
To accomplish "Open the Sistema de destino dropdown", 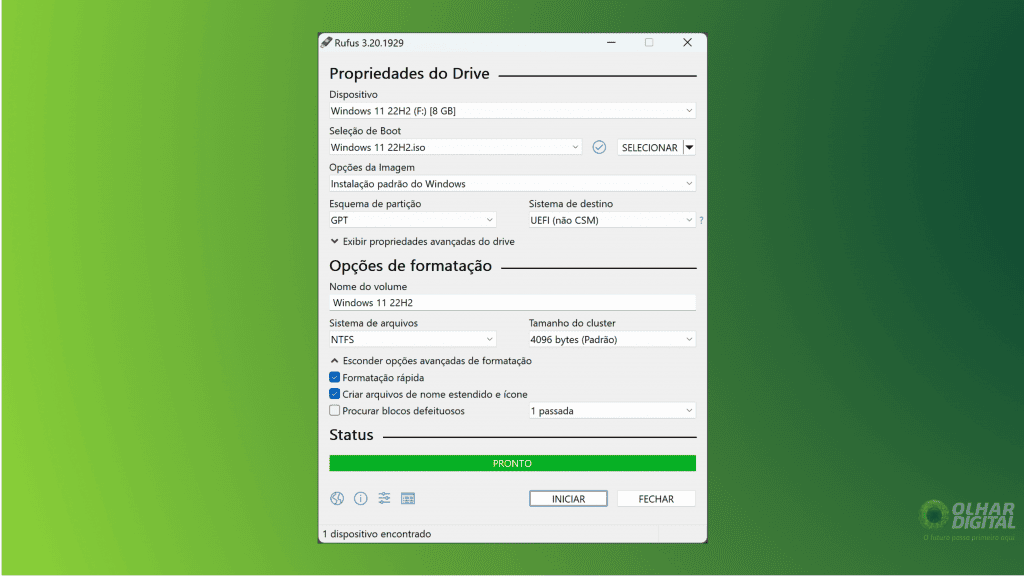I will (612, 220).
